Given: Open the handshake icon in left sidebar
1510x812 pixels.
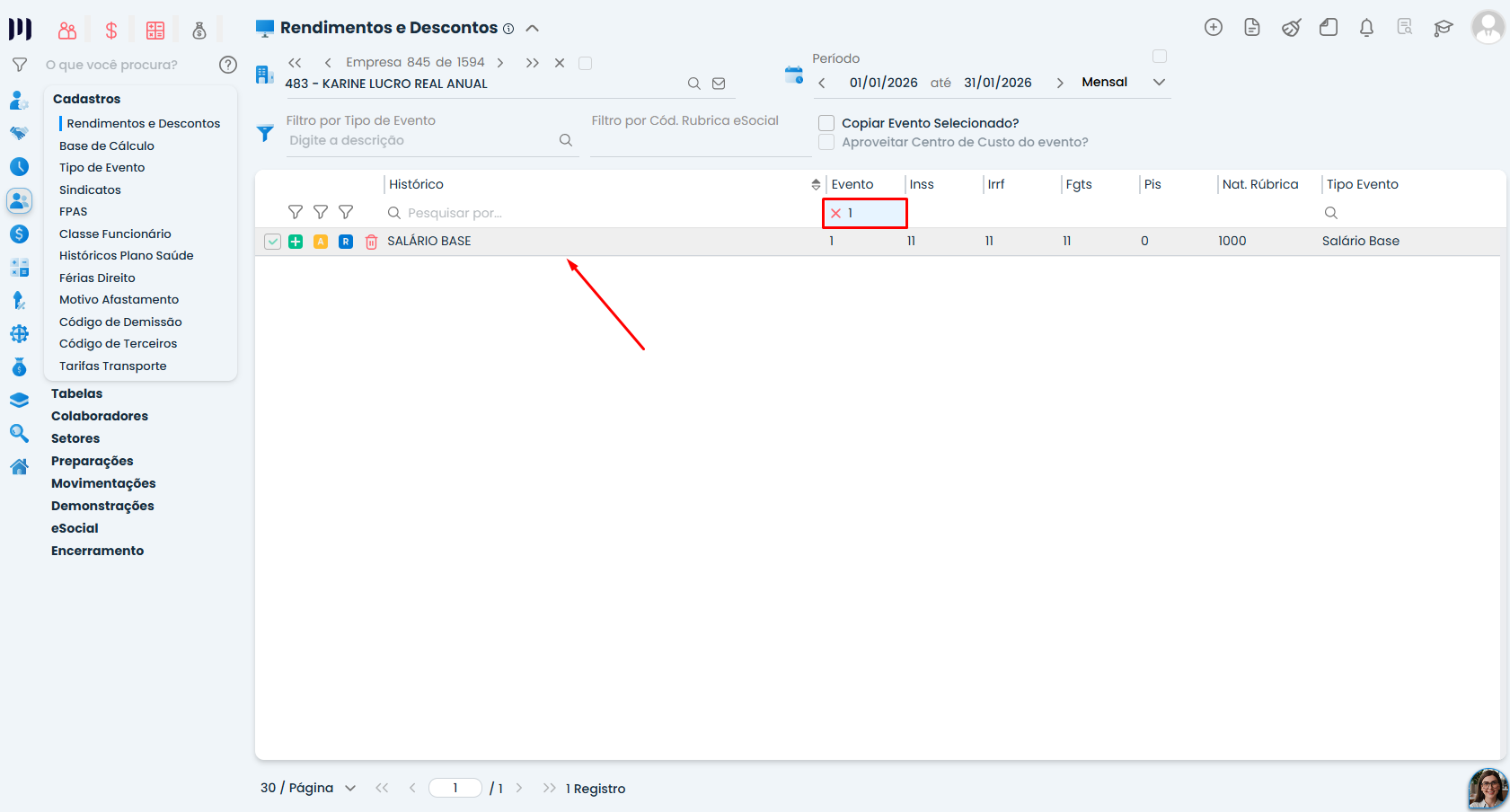Looking at the screenshot, I should (19, 133).
